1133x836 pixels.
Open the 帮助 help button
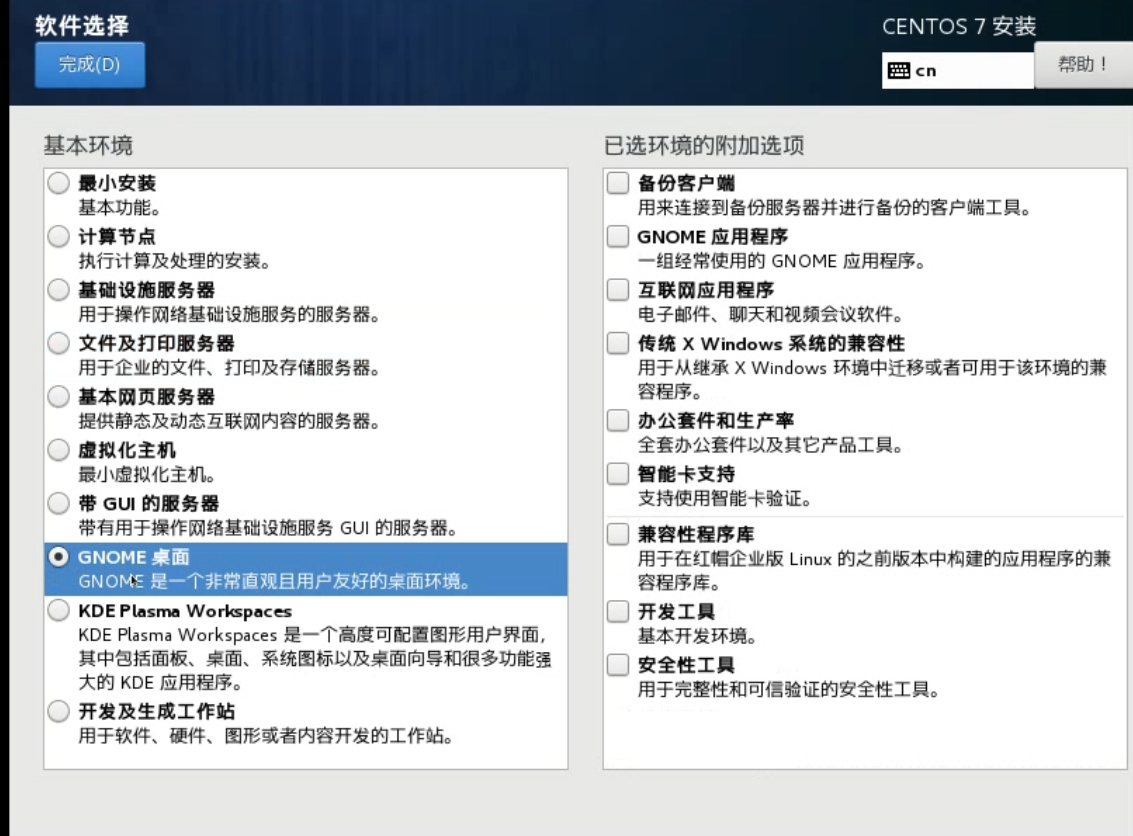click(x=1083, y=65)
